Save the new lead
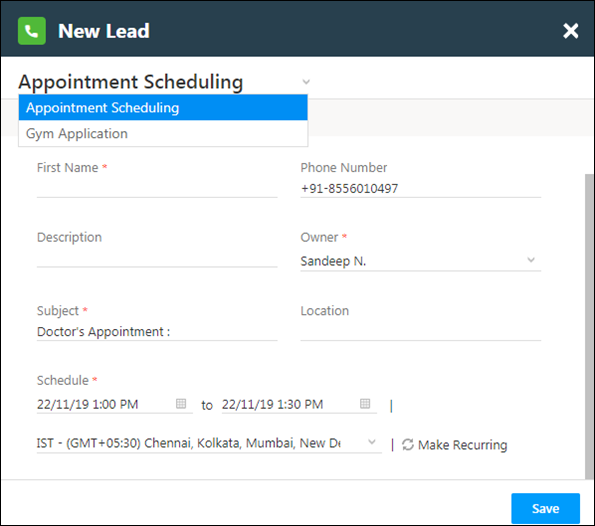This screenshot has width=595, height=526. point(545,508)
